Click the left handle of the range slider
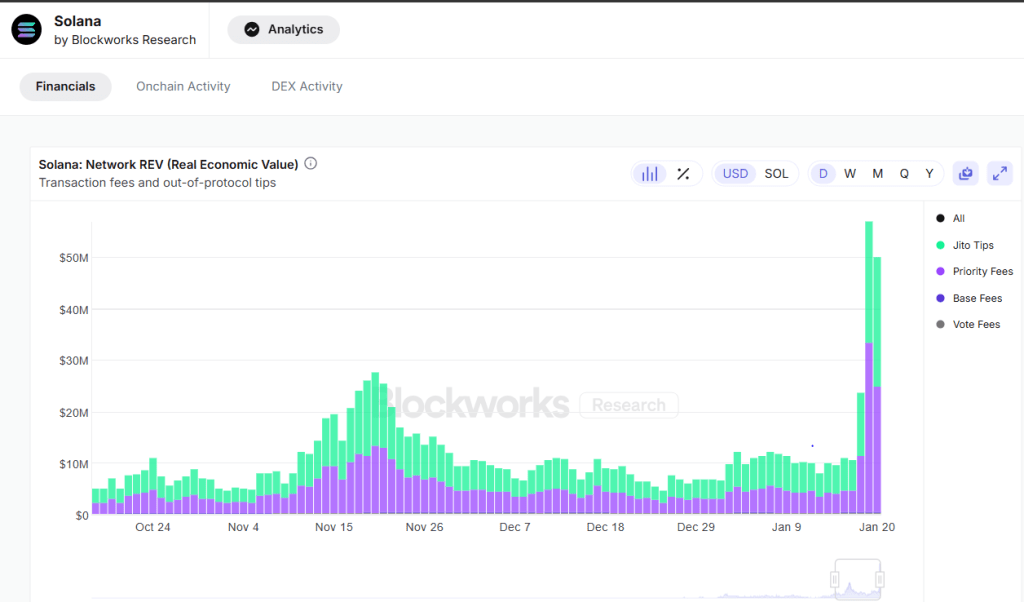This screenshot has height=602, width=1024. [x=835, y=579]
